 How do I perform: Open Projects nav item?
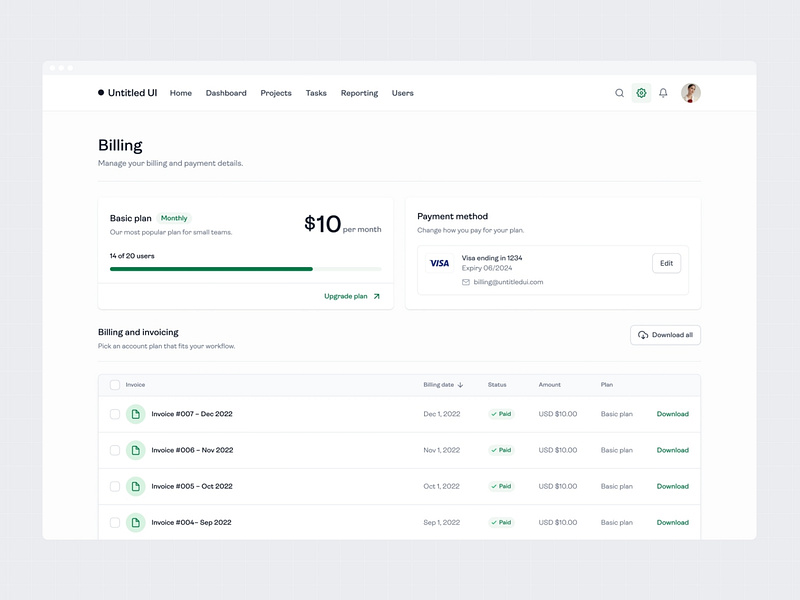[276, 93]
